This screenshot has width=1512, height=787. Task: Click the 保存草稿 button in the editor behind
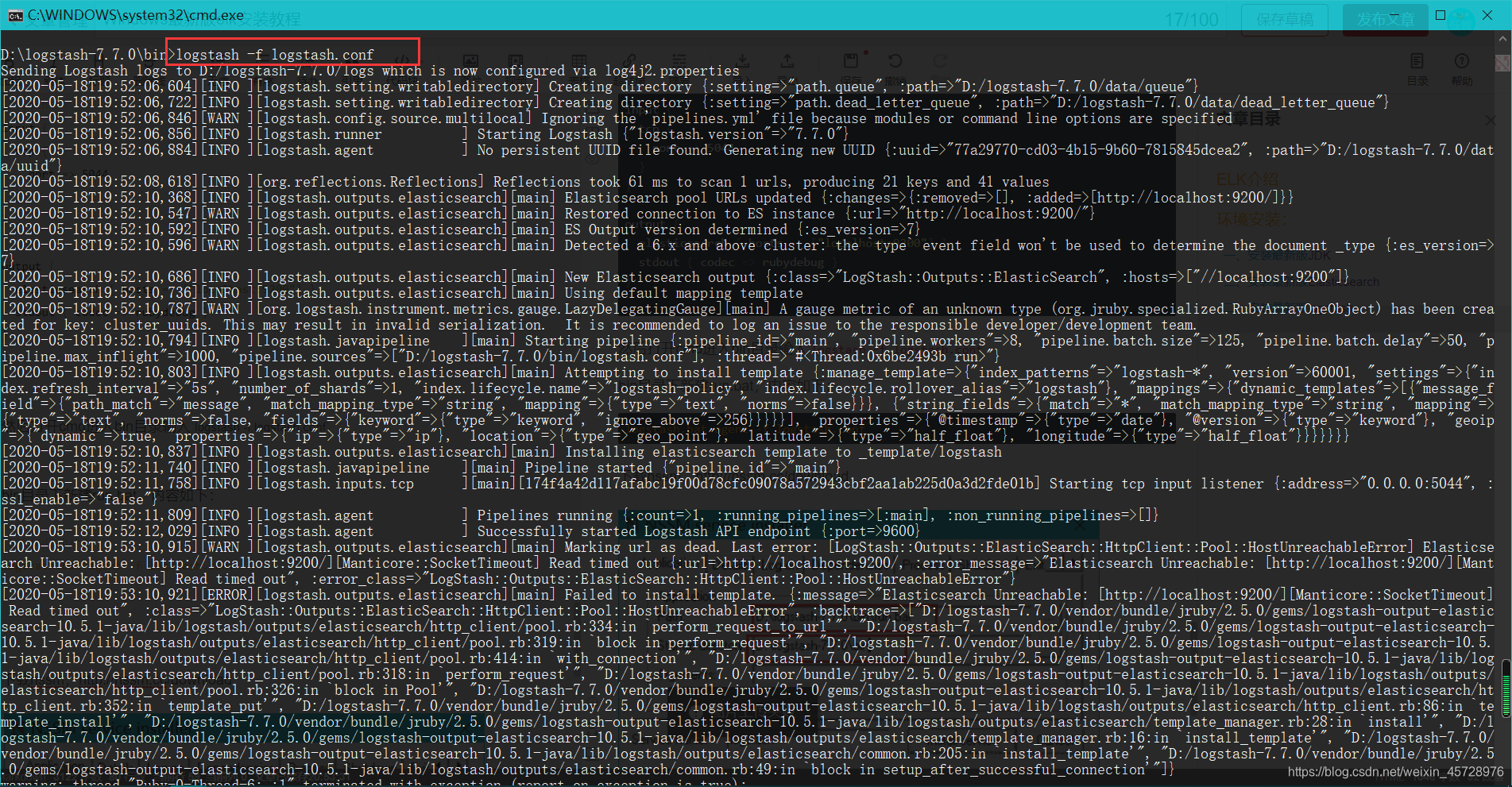[x=1285, y=19]
